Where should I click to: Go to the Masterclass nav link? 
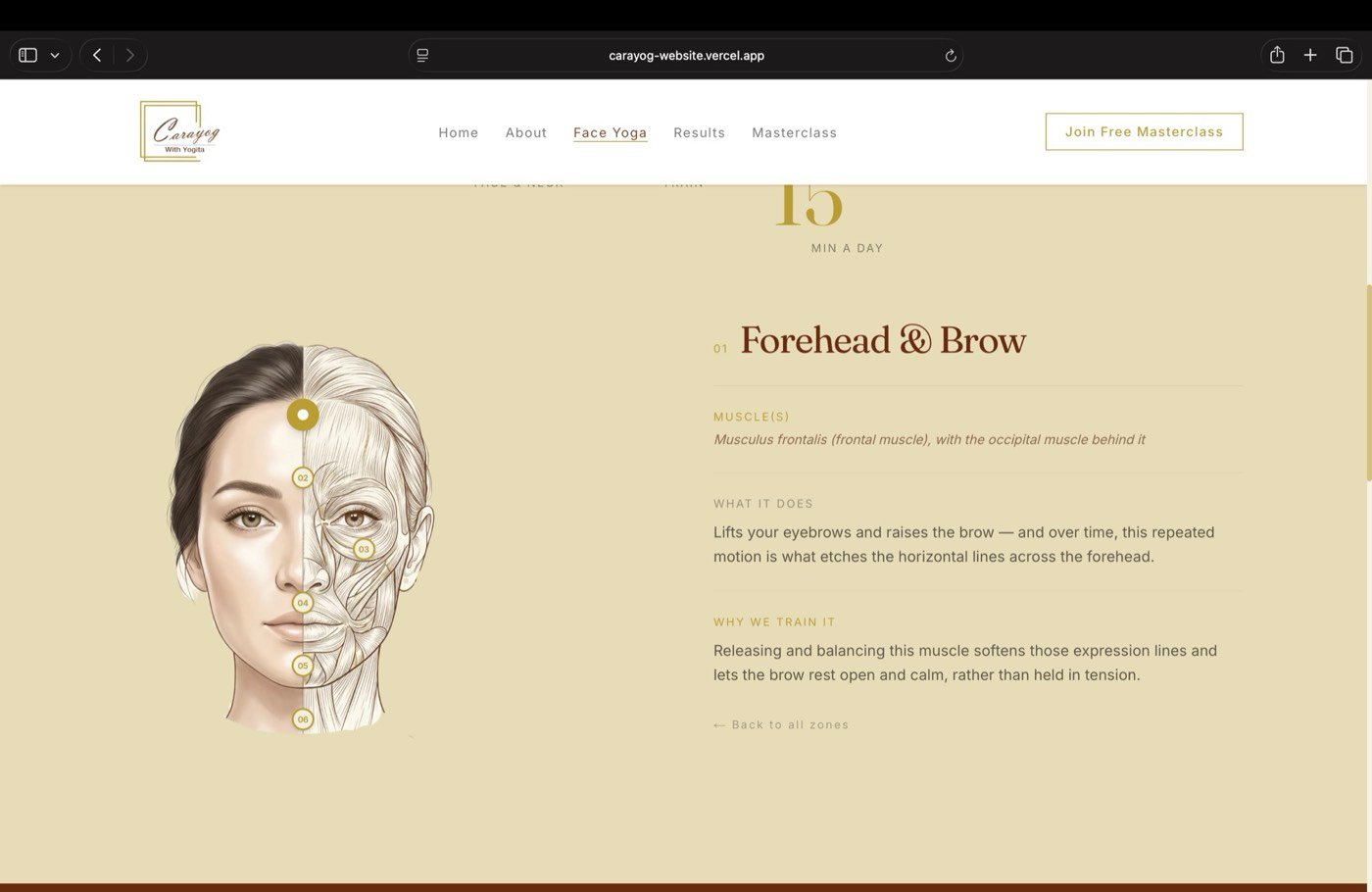click(x=794, y=132)
